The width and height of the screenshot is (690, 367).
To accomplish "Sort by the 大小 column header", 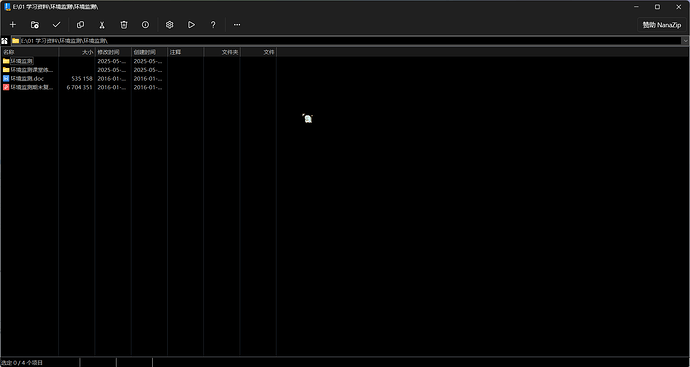I will 77,52.
